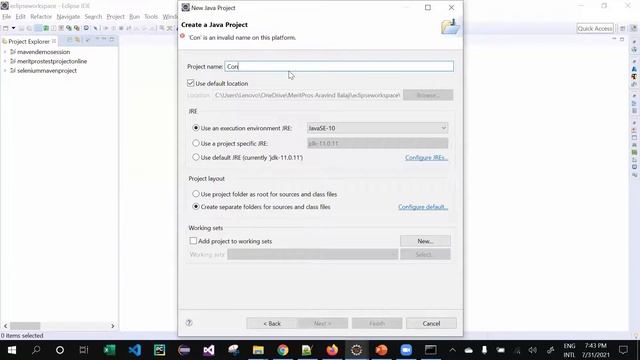Click the OneDrive cloud icon in system tray

pos(469,350)
